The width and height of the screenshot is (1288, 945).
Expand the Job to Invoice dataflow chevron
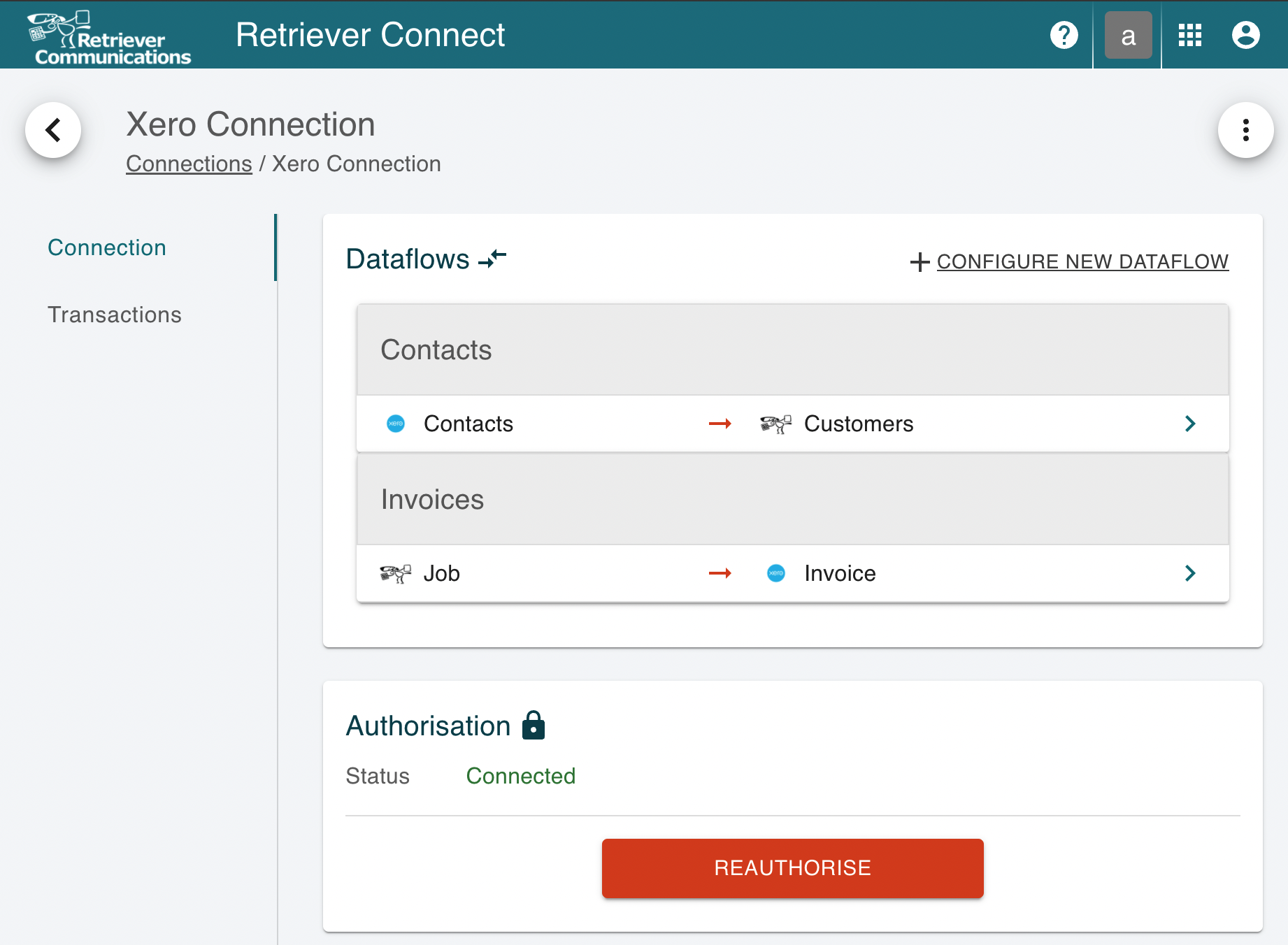tap(1190, 573)
